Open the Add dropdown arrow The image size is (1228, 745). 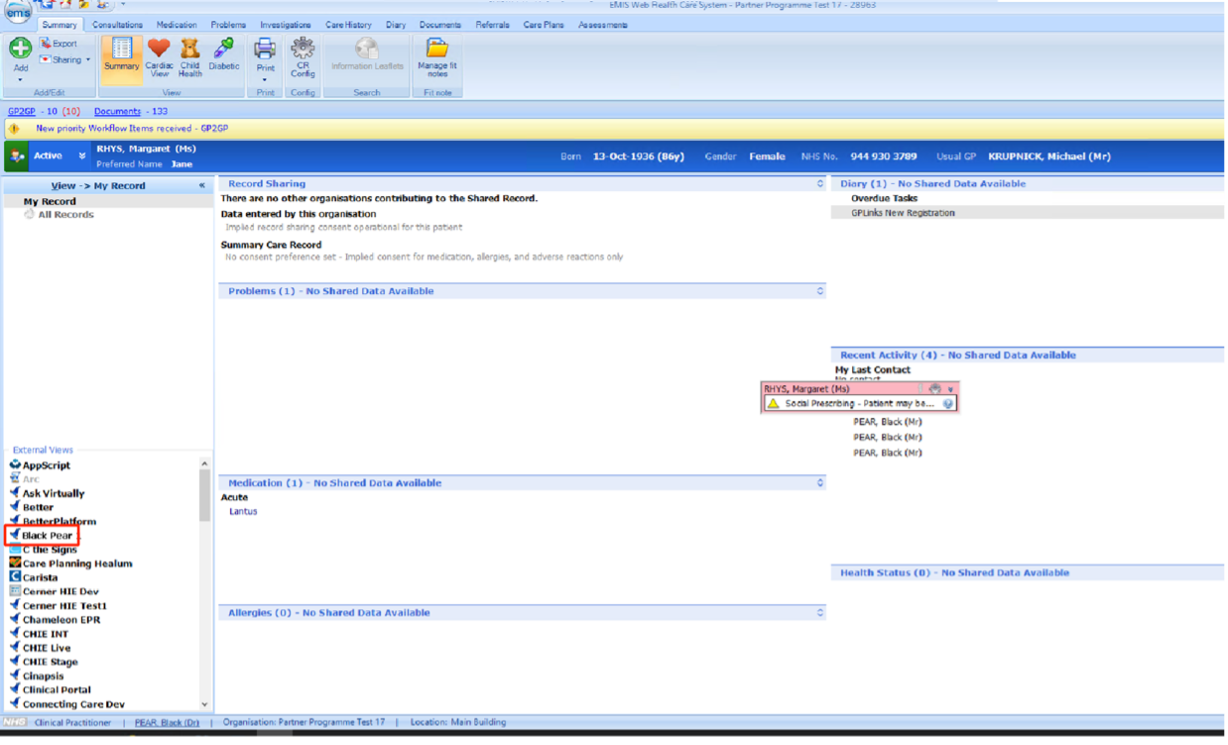click(x=20, y=79)
